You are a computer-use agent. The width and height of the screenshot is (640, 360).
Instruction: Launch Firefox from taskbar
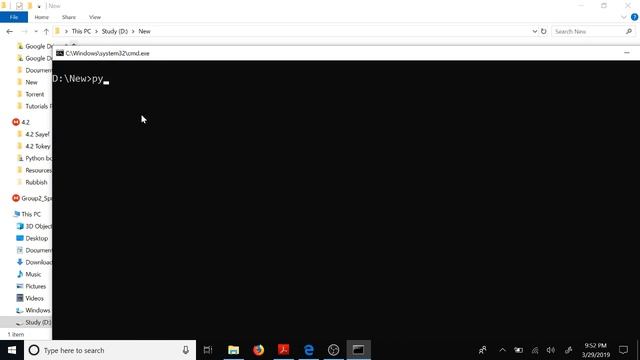pos(258,350)
